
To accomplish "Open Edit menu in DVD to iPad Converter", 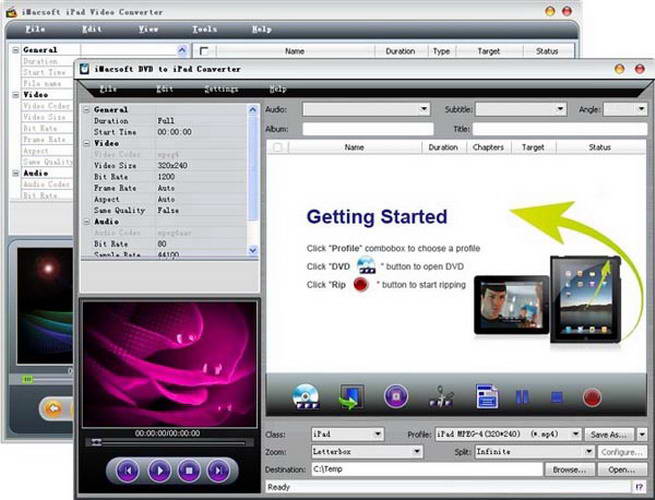I will click(x=165, y=89).
